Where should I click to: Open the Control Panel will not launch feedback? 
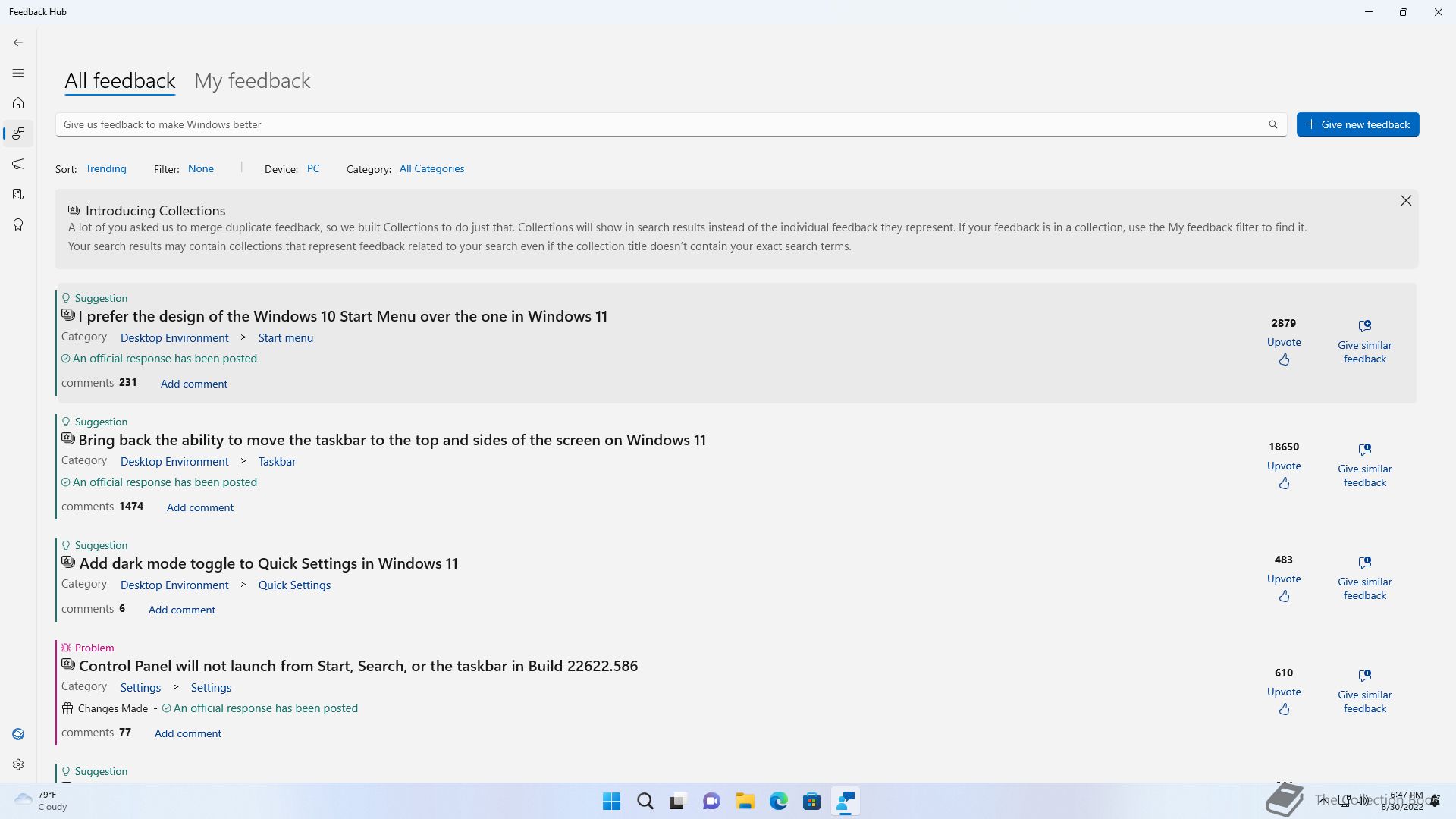(x=358, y=666)
